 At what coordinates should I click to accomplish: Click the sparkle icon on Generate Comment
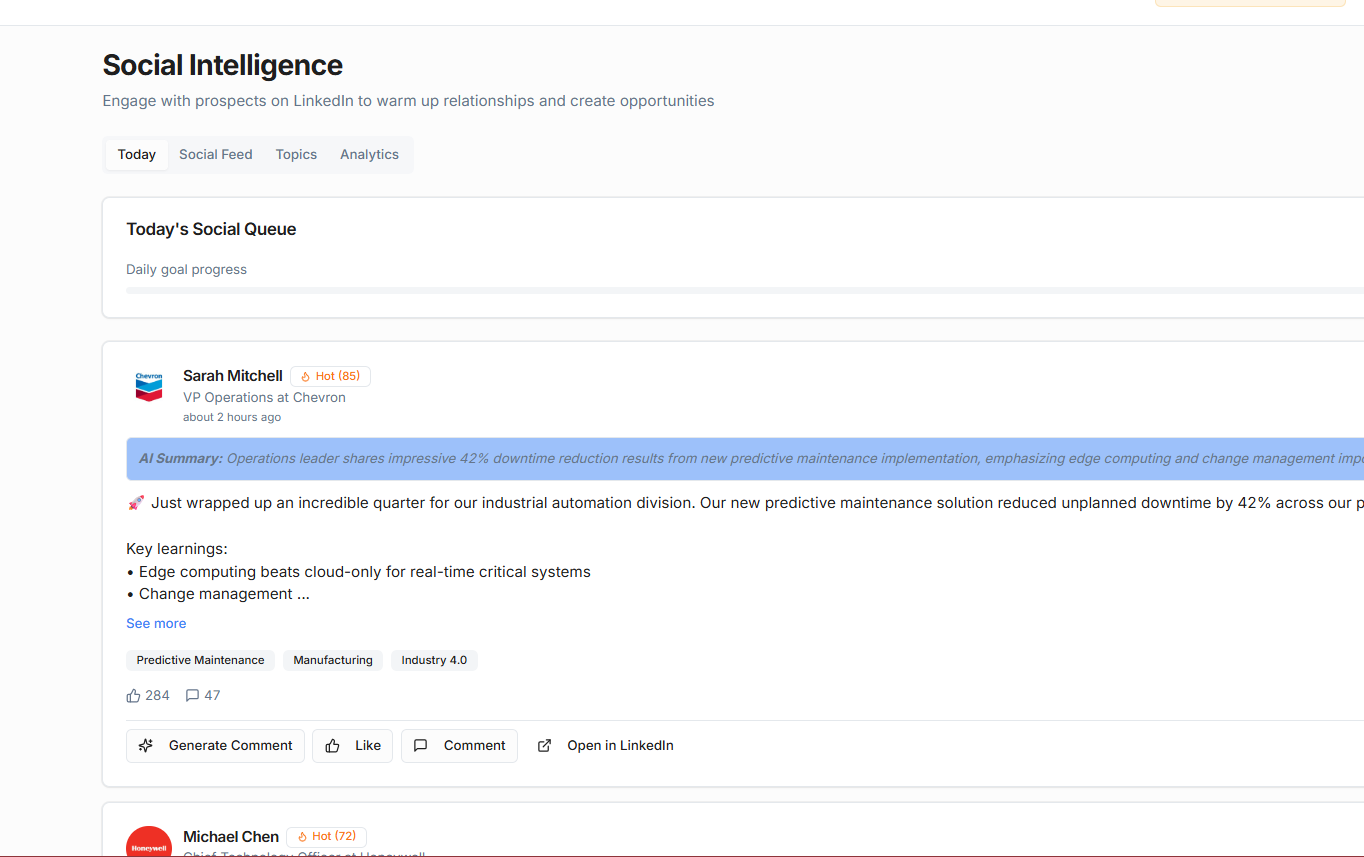coord(146,746)
